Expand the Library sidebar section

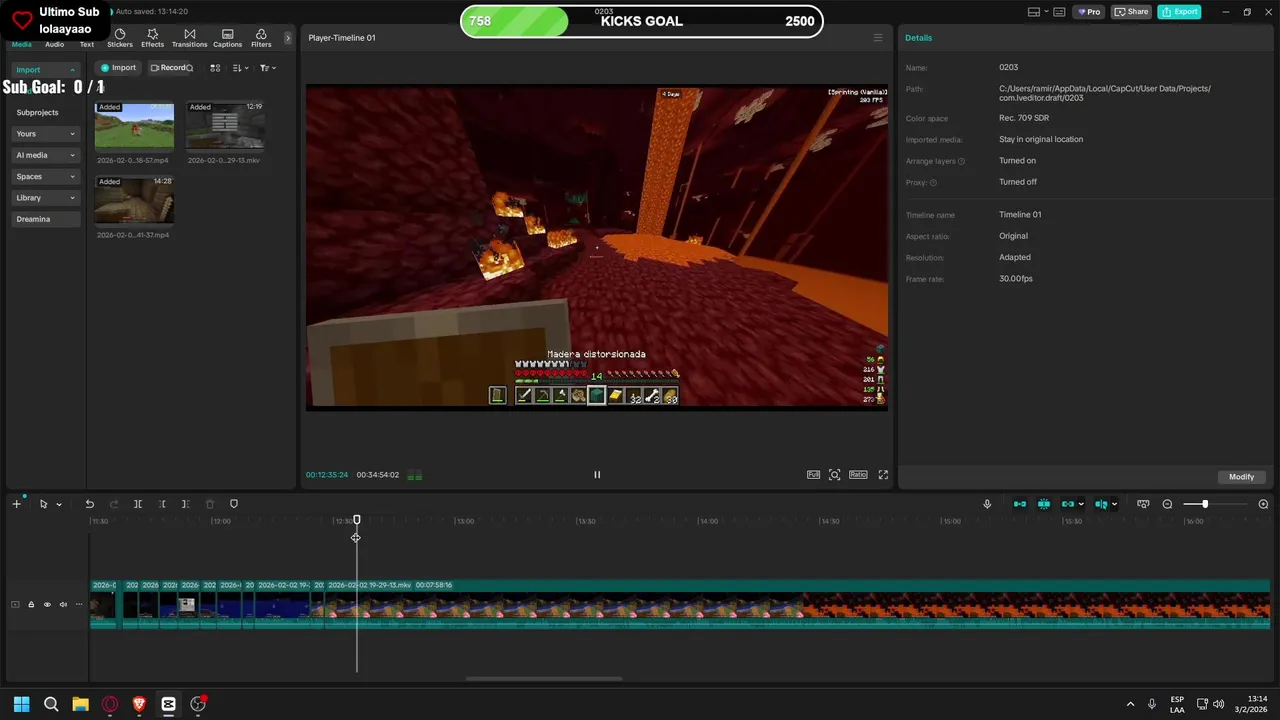(x=45, y=198)
